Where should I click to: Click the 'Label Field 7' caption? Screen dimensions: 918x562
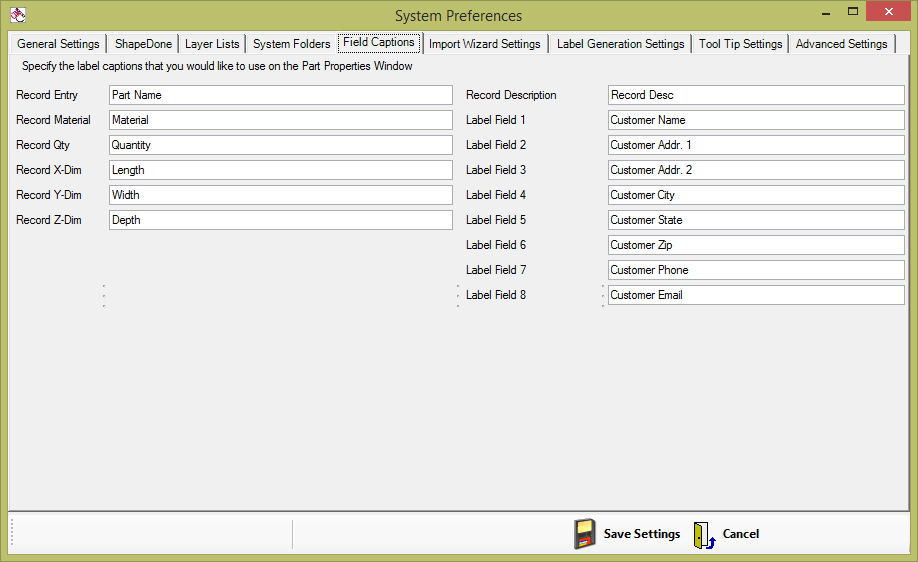pos(496,270)
